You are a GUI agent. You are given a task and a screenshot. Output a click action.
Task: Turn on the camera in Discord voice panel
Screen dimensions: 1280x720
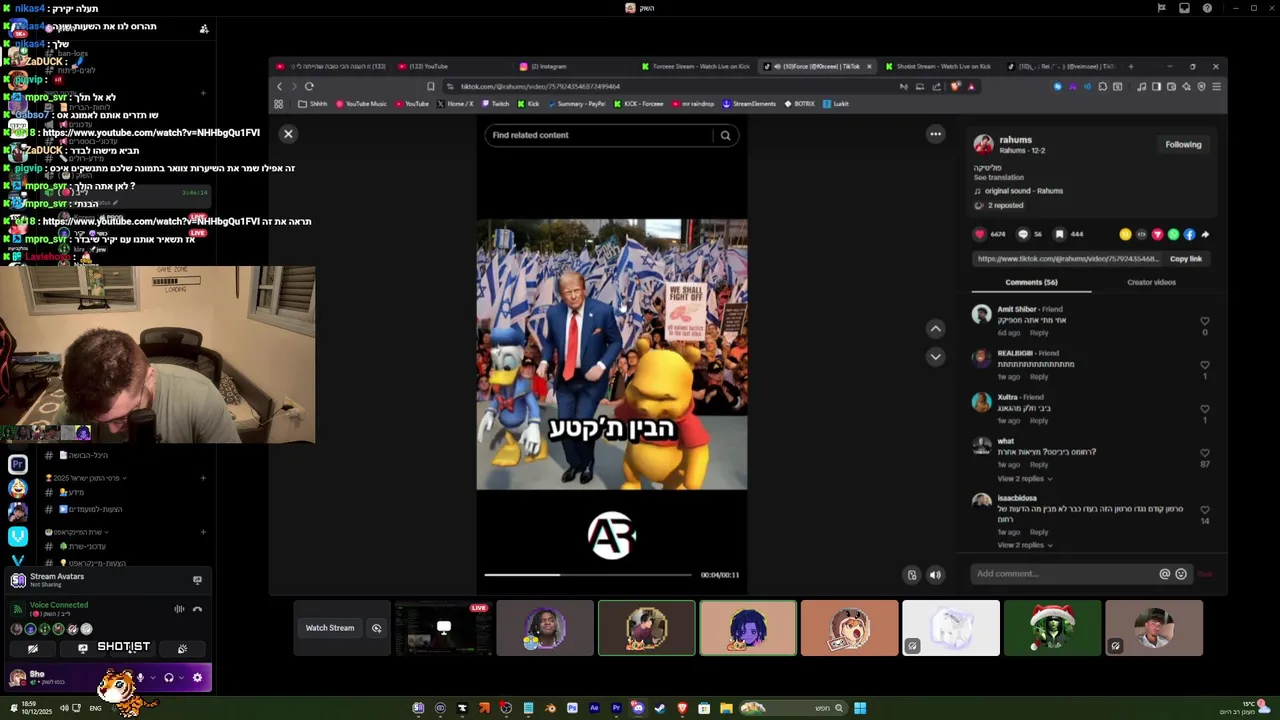tap(33, 648)
